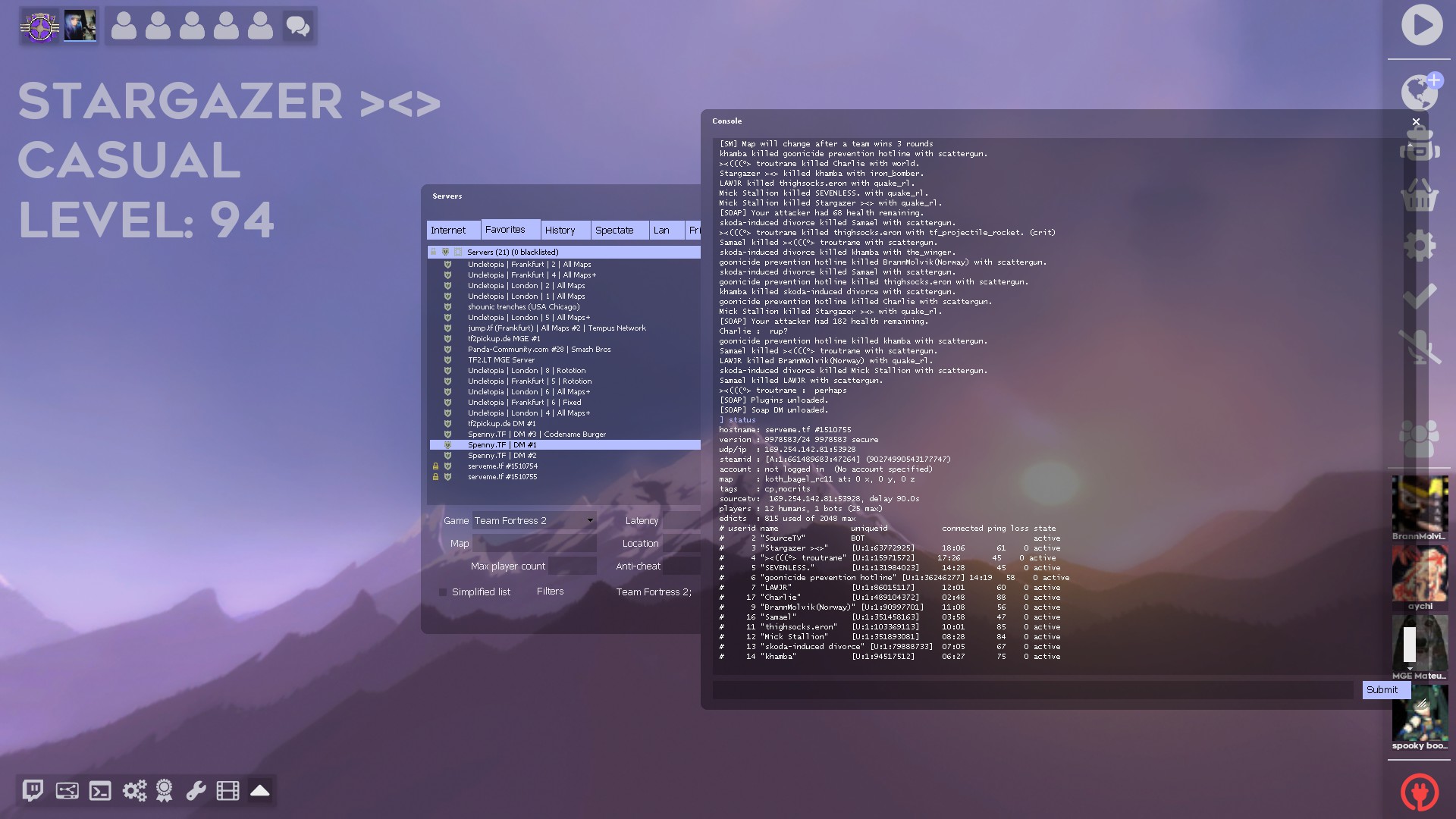Toggle the muted microphone icon
The image size is (1456, 819).
click(x=1419, y=347)
